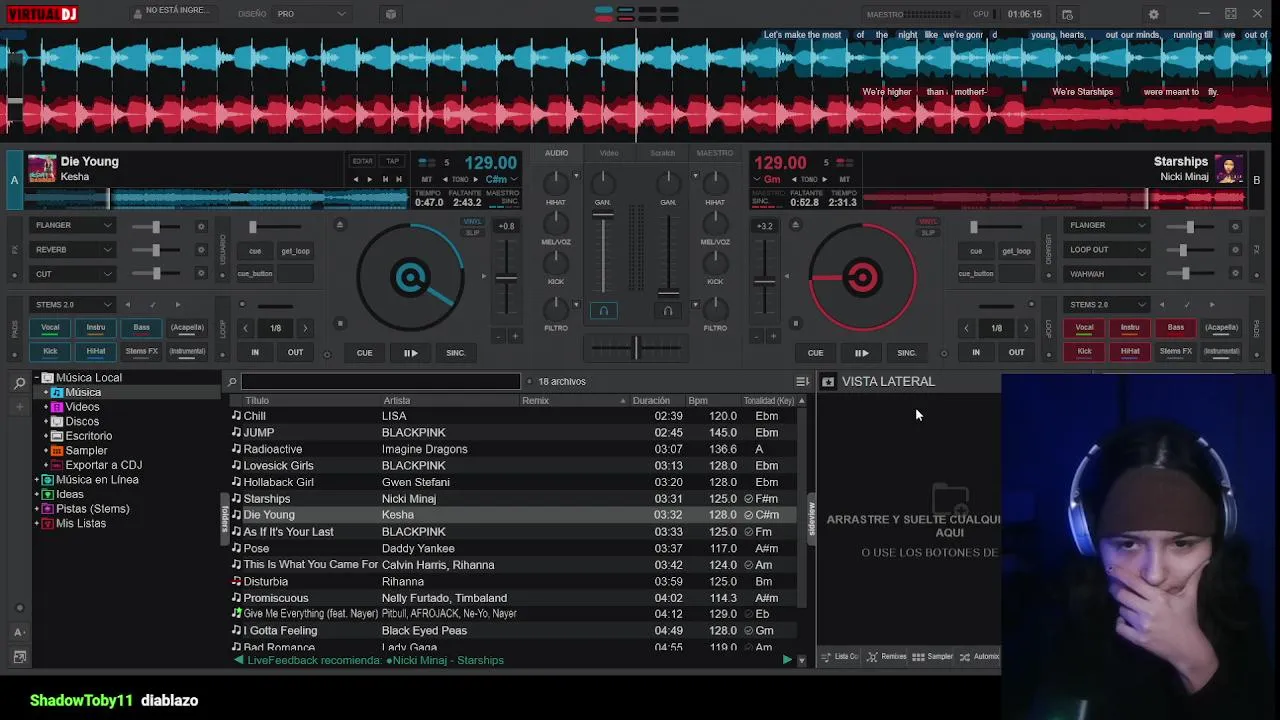Click the settings gear icon in top bar
The width and height of the screenshot is (1280, 720).
pyautogui.click(x=1153, y=14)
